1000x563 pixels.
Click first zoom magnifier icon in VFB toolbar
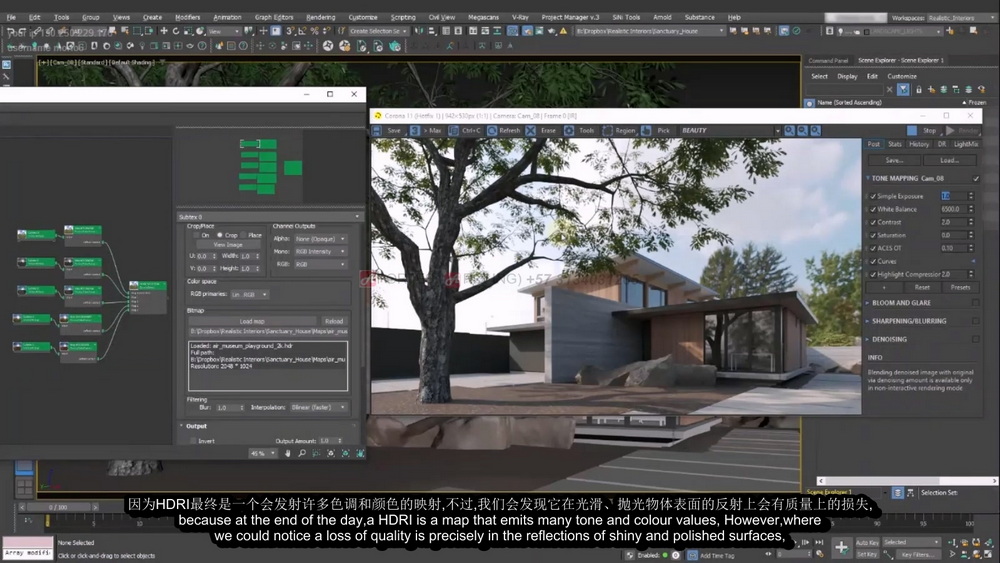(x=790, y=131)
